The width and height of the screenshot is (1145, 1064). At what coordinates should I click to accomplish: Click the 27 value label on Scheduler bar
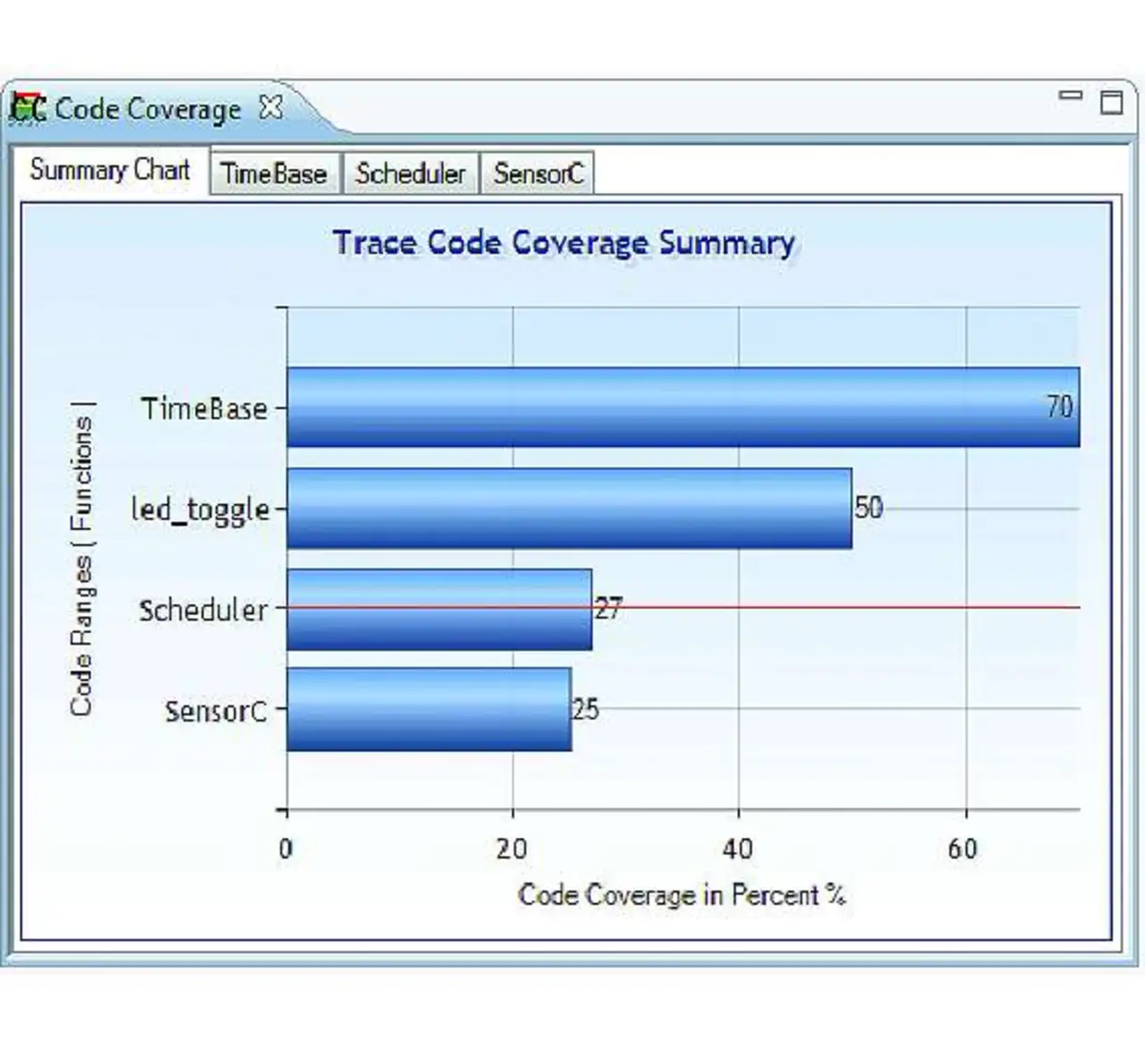(608, 609)
